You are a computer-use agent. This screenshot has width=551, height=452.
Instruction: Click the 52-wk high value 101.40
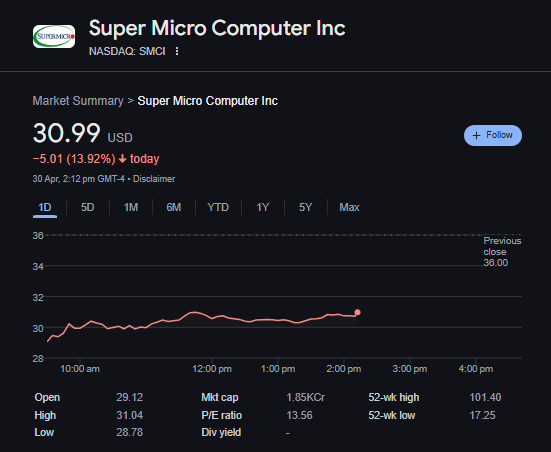click(x=485, y=398)
